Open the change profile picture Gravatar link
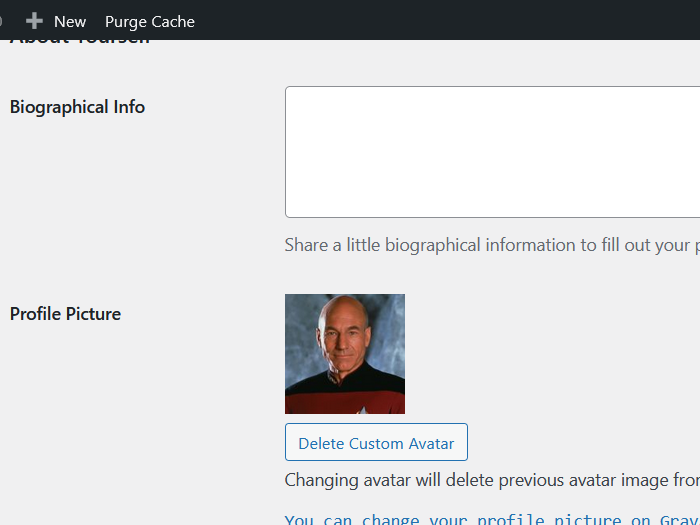Screen dimensions: 700x525 click(492, 519)
